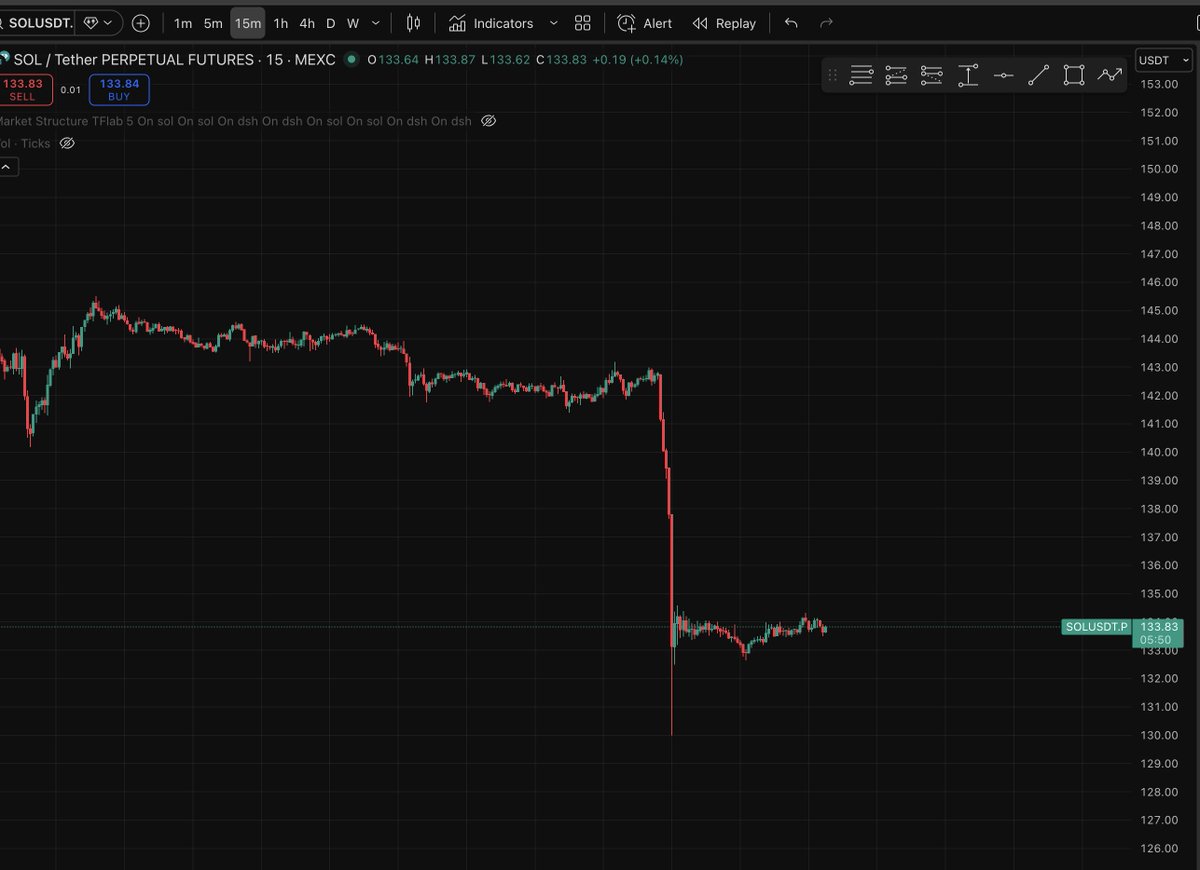Open the candlestick chart type menu
Screen dimensions: 1200x870
tap(414, 23)
